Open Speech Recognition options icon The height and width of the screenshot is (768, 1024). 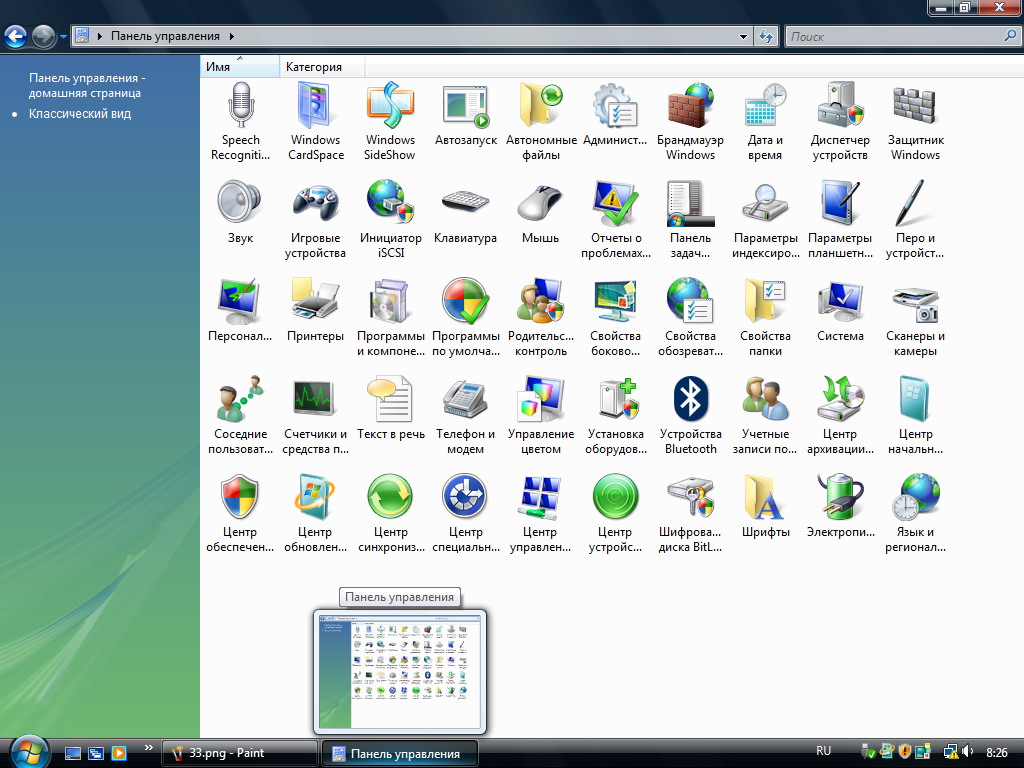click(240, 106)
